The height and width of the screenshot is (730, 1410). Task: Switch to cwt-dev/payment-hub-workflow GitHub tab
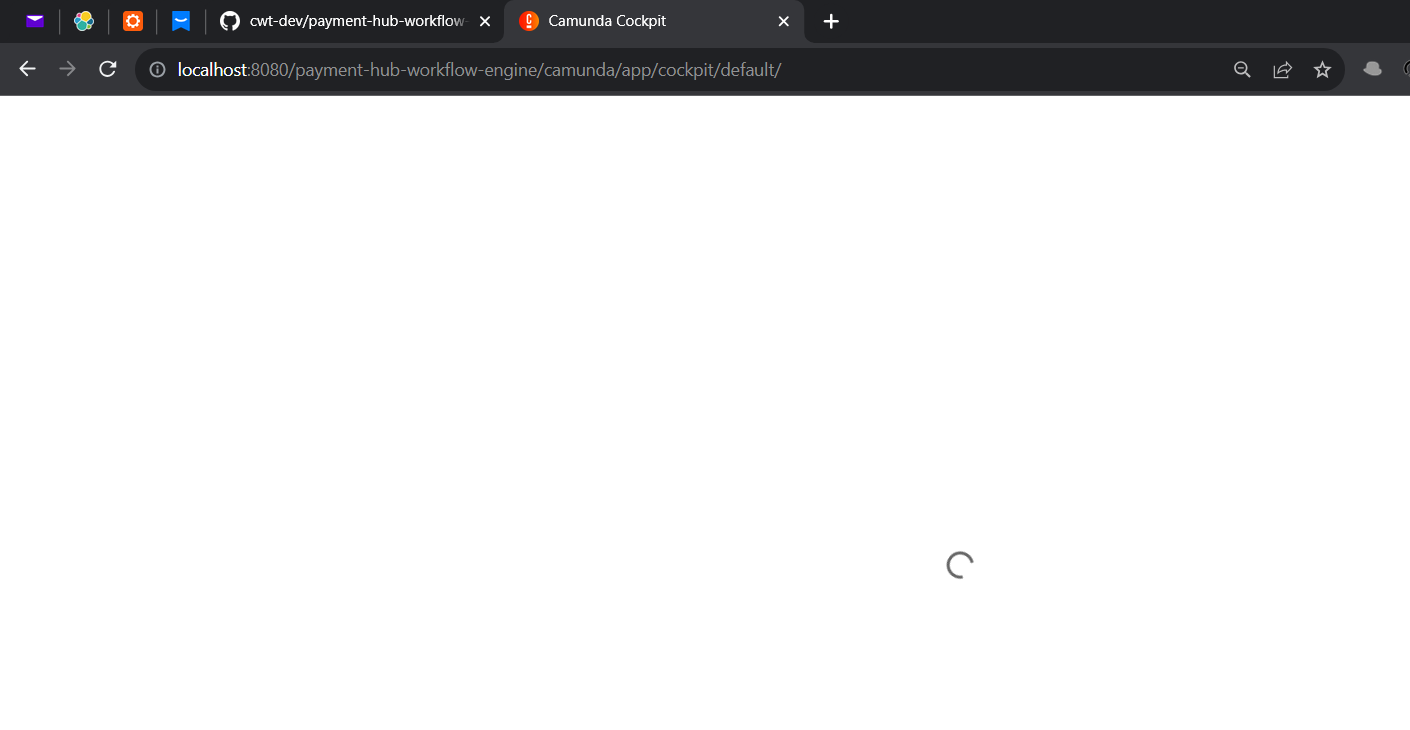coord(355,21)
